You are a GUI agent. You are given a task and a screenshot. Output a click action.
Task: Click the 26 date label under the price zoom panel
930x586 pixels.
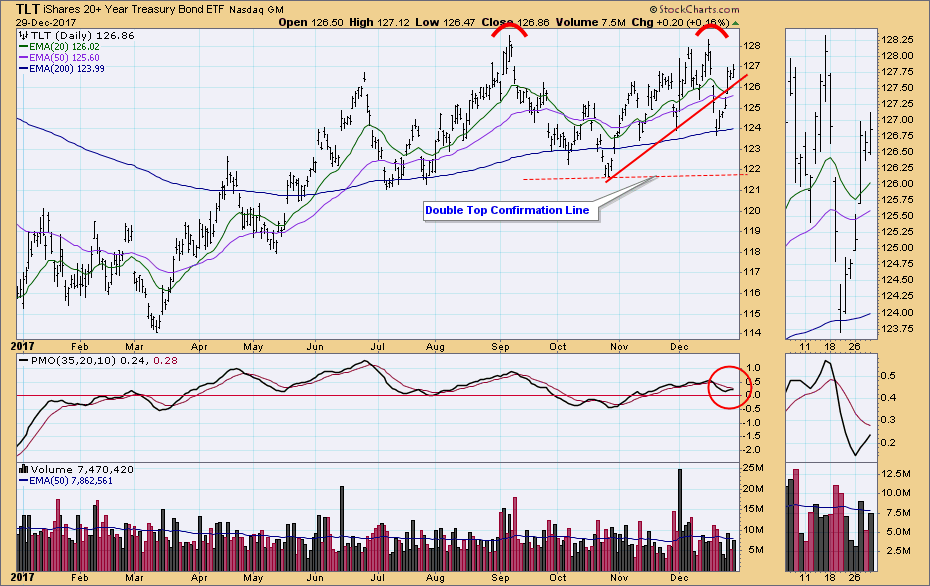pos(854,346)
